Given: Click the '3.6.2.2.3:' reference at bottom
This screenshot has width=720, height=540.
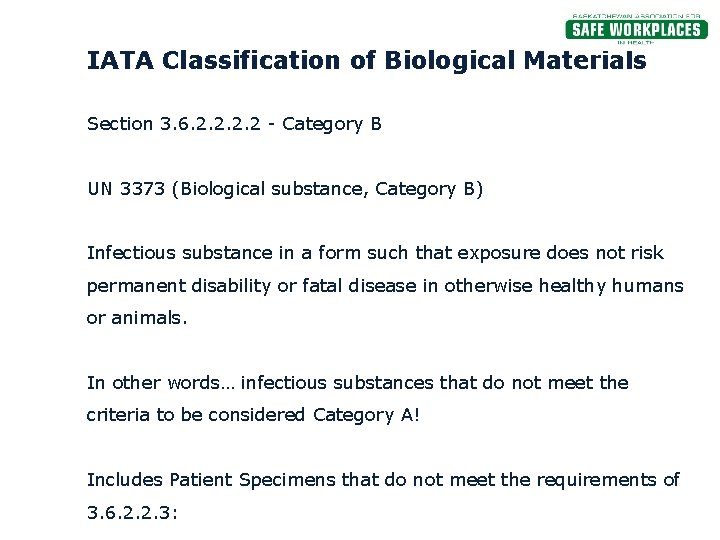Looking at the screenshot, I should coord(132,511).
